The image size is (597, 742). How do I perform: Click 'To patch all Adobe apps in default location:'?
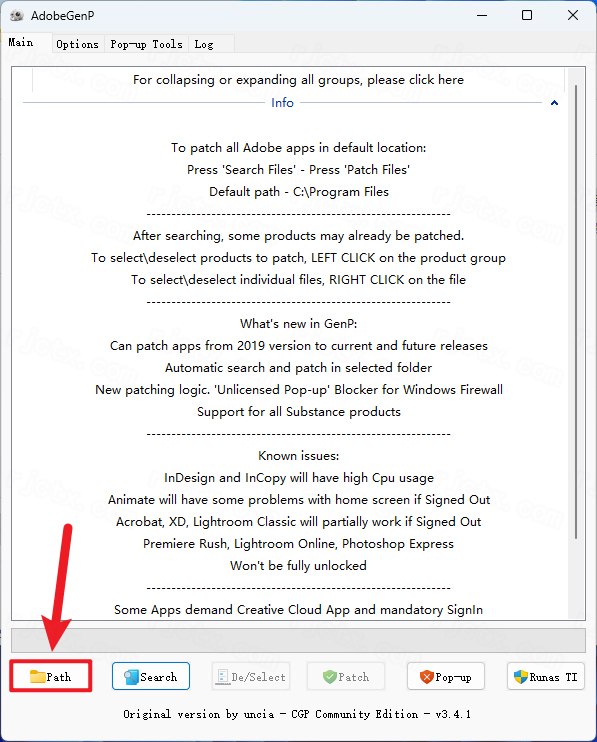298,148
